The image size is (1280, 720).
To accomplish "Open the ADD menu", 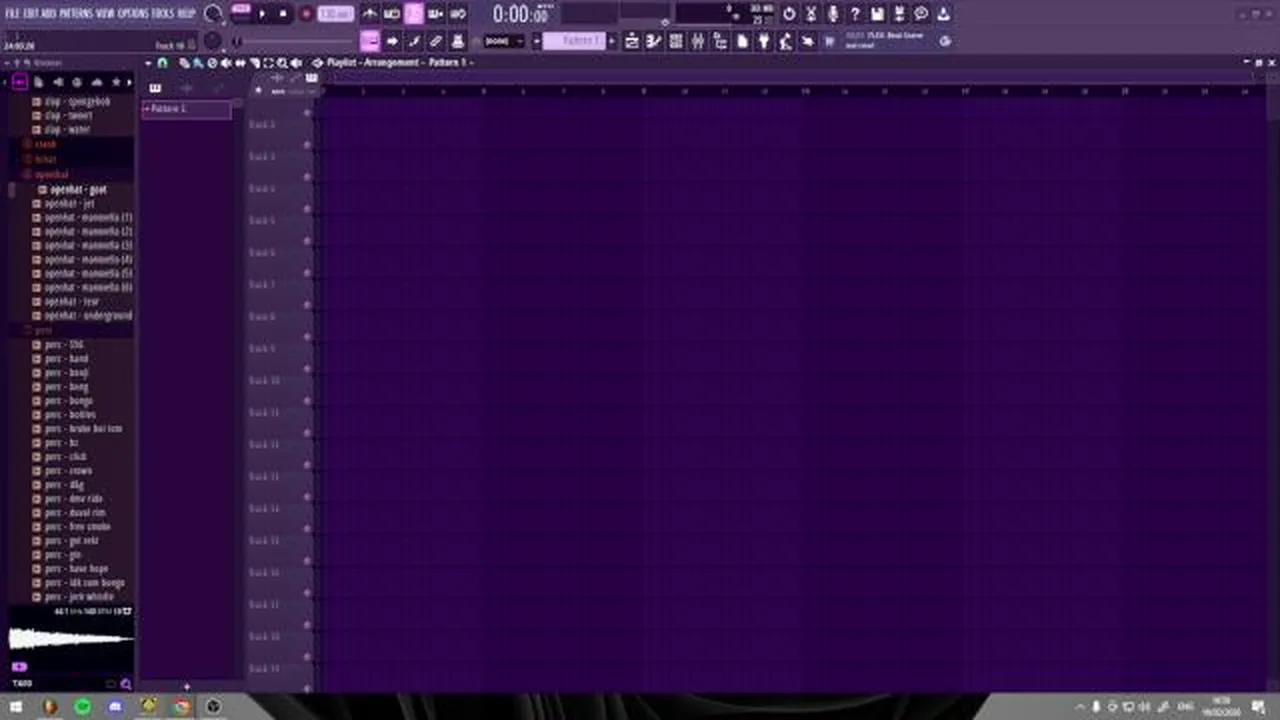I will [x=49, y=14].
